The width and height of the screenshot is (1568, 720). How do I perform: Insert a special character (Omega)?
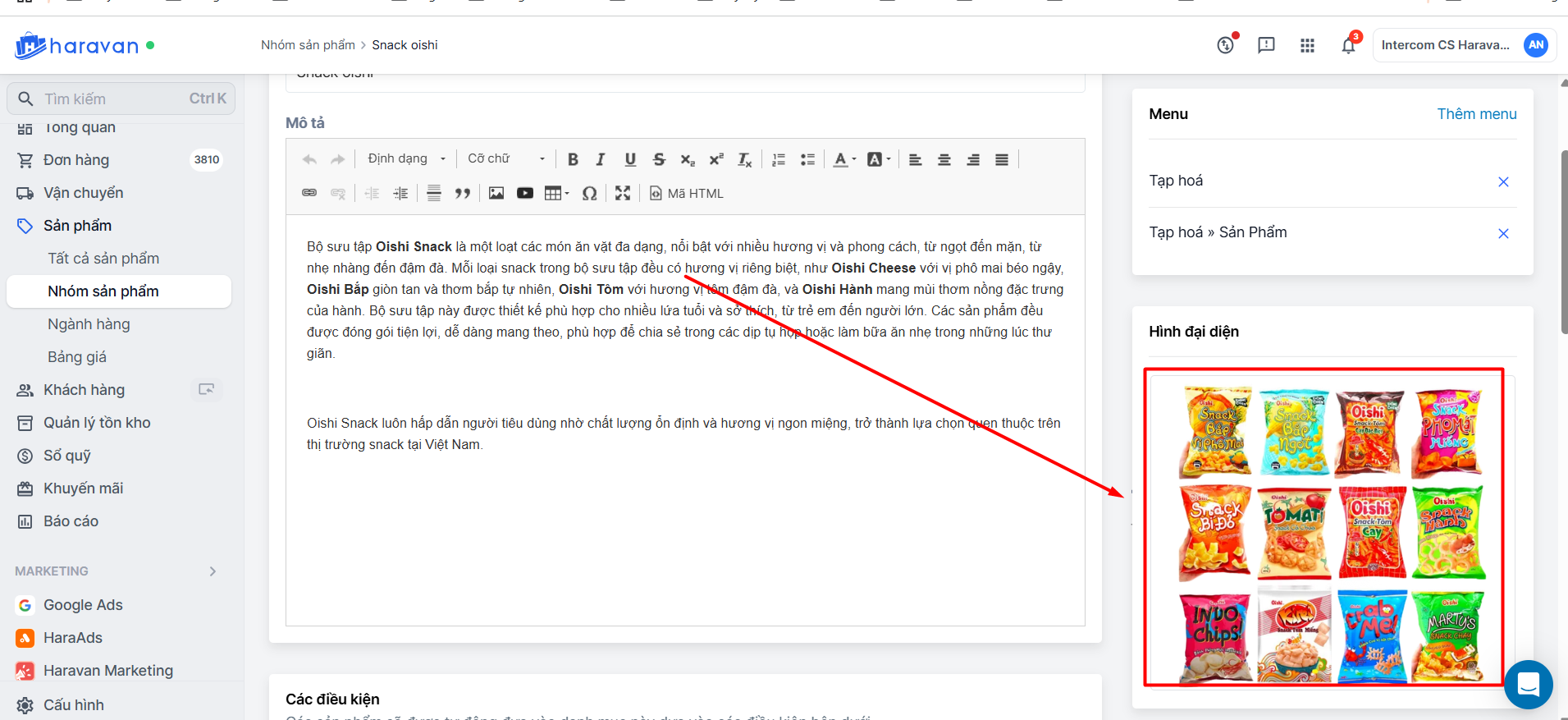tap(589, 193)
